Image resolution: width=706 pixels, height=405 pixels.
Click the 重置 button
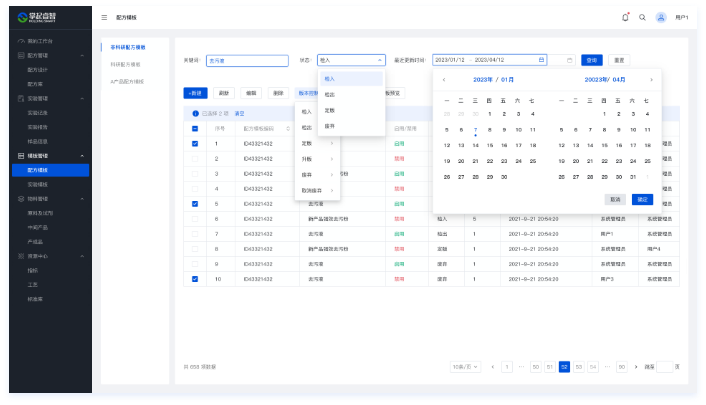[x=620, y=60]
